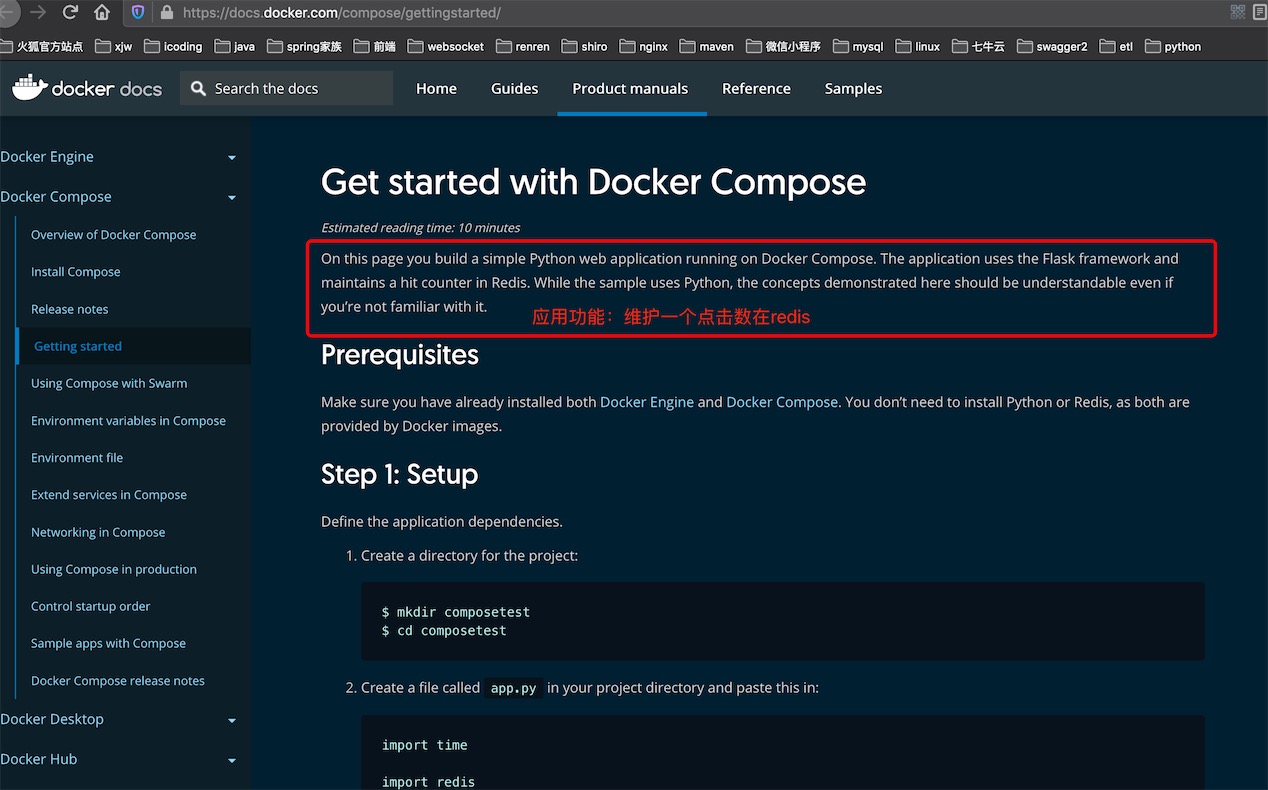
Task: Click the Search the docs field
Action: tap(287, 88)
